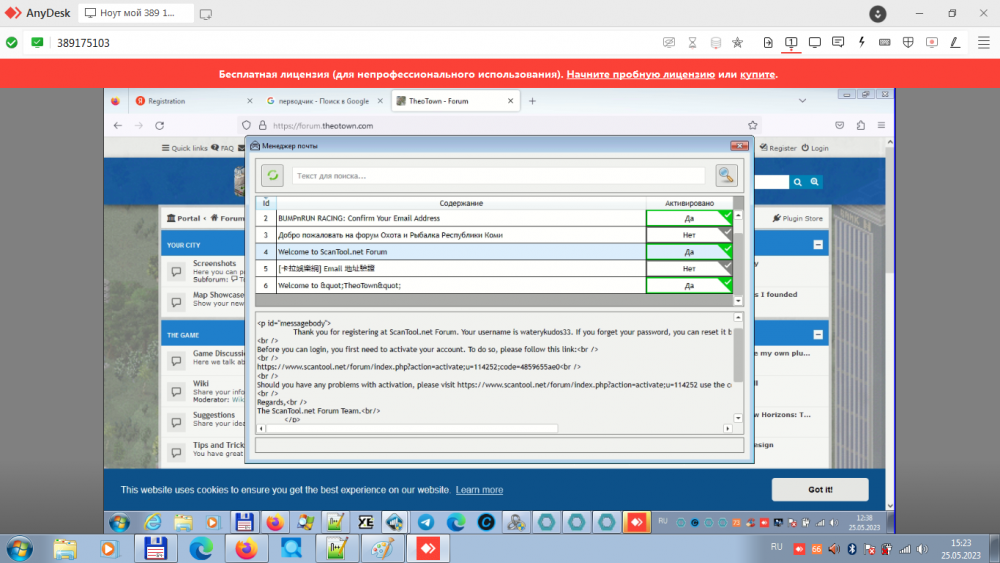This screenshot has width=1000, height=563.
Task: Sort table by Содержание column header
Action: click(461, 203)
